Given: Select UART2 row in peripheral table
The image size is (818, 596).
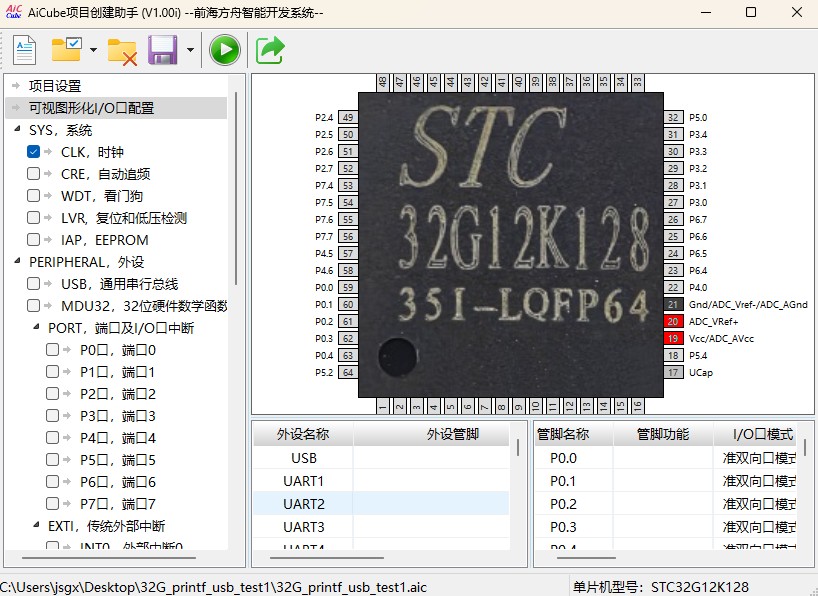Looking at the screenshot, I should click(x=381, y=504).
